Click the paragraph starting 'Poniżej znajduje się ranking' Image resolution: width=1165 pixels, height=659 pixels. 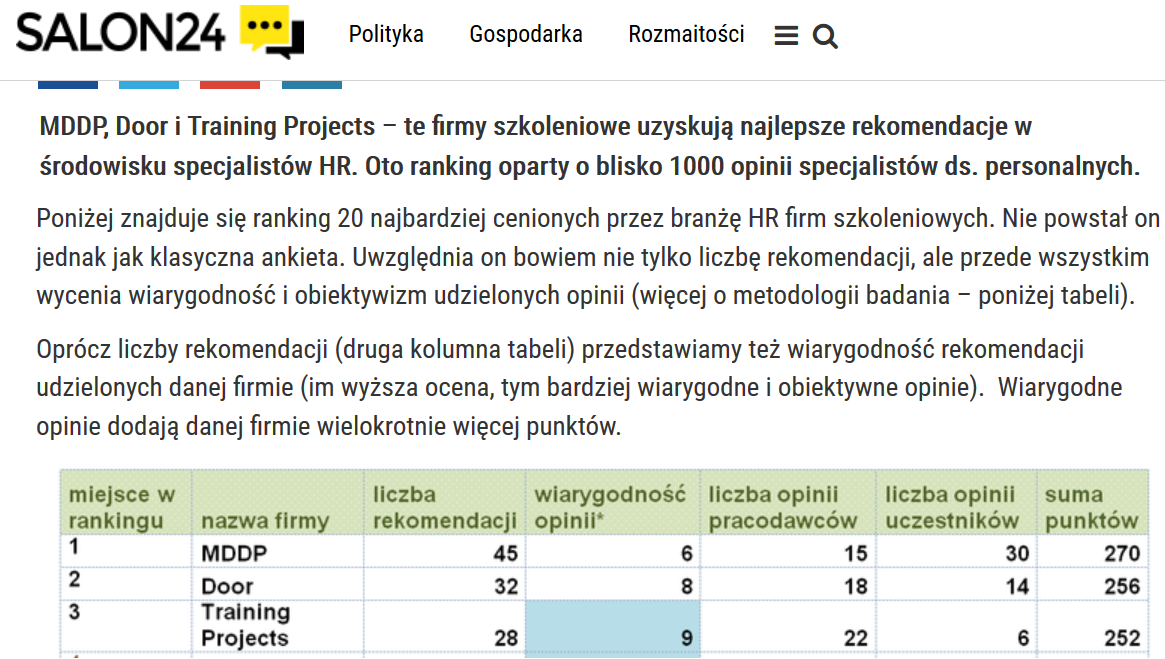click(598, 257)
